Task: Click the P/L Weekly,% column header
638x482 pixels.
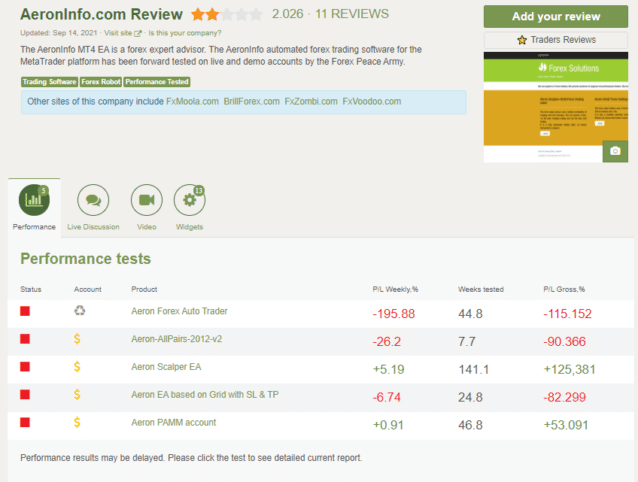Action: [395, 289]
